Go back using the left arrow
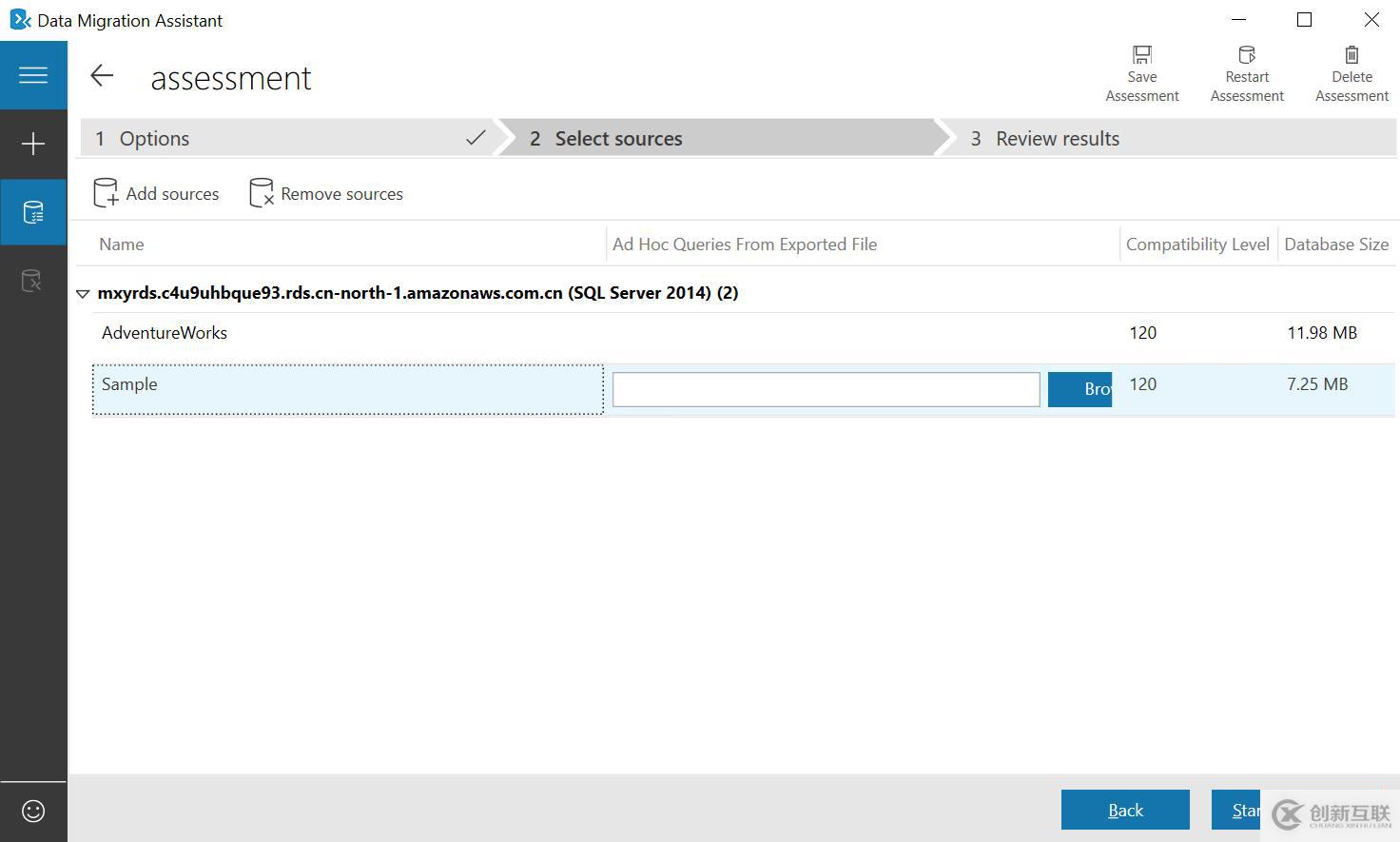Screen dimensions: 1400x842 pyautogui.click(x=102, y=76)
